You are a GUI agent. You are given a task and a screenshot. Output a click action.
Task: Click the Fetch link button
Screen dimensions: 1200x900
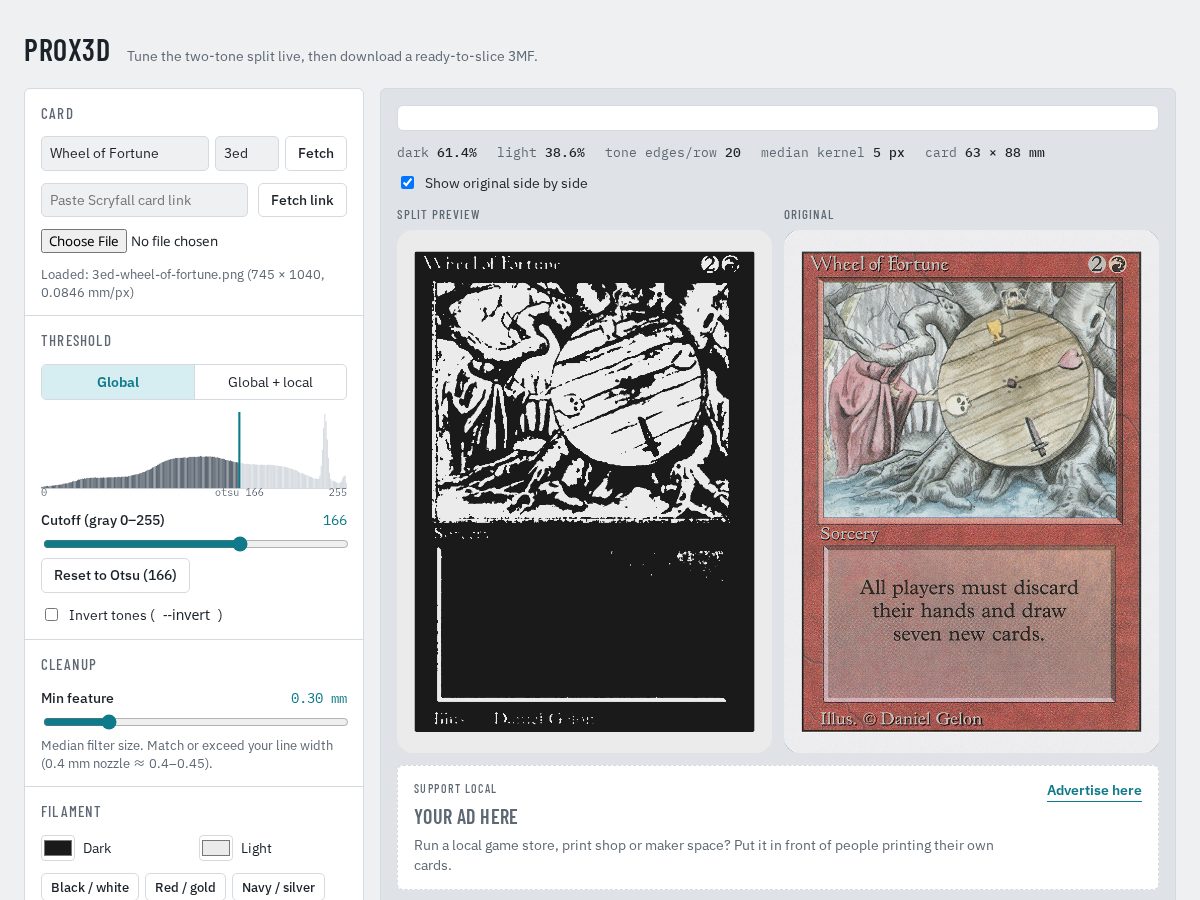[302, 200]
